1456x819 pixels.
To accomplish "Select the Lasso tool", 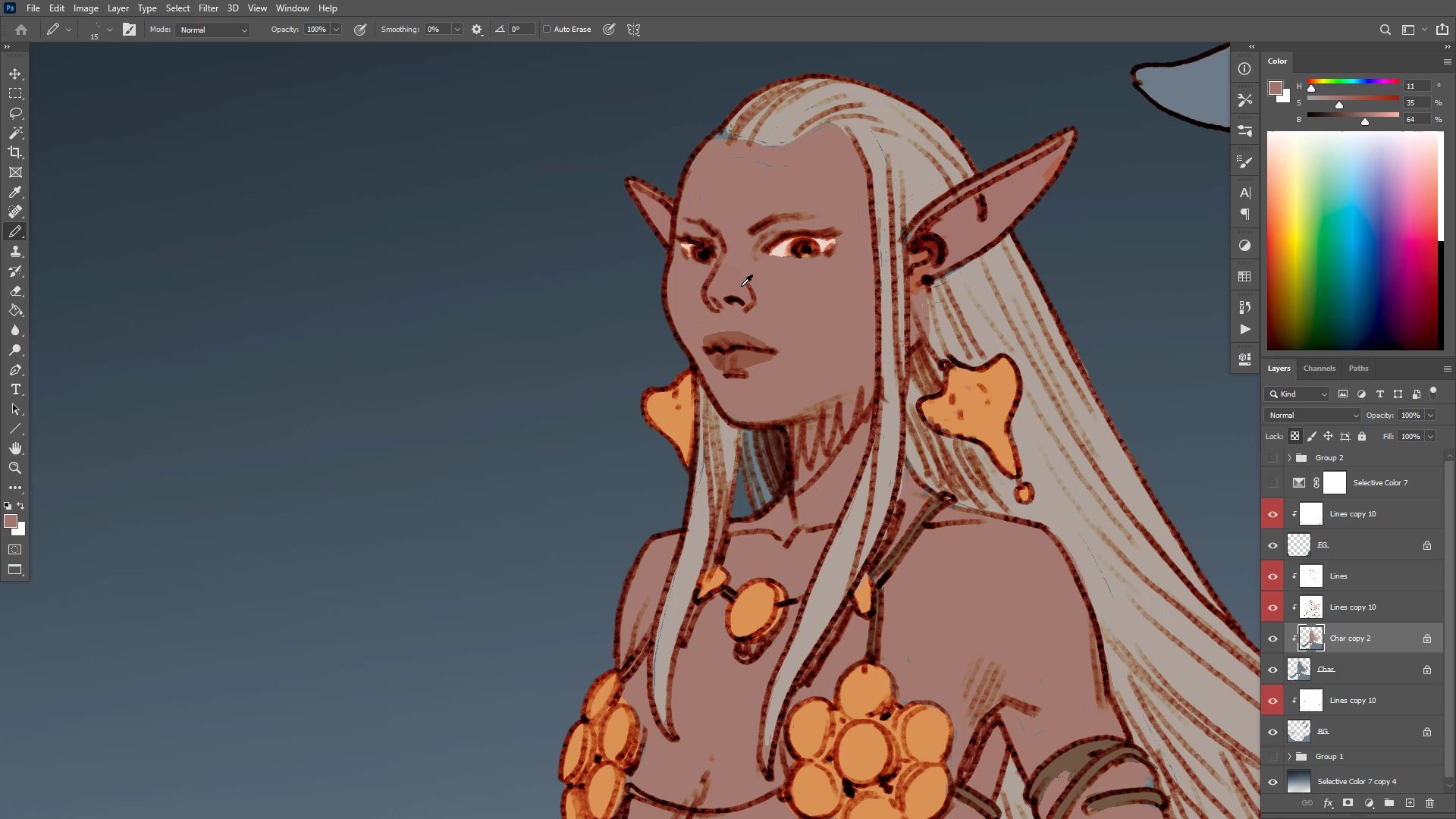I will [x=15, y=113].
